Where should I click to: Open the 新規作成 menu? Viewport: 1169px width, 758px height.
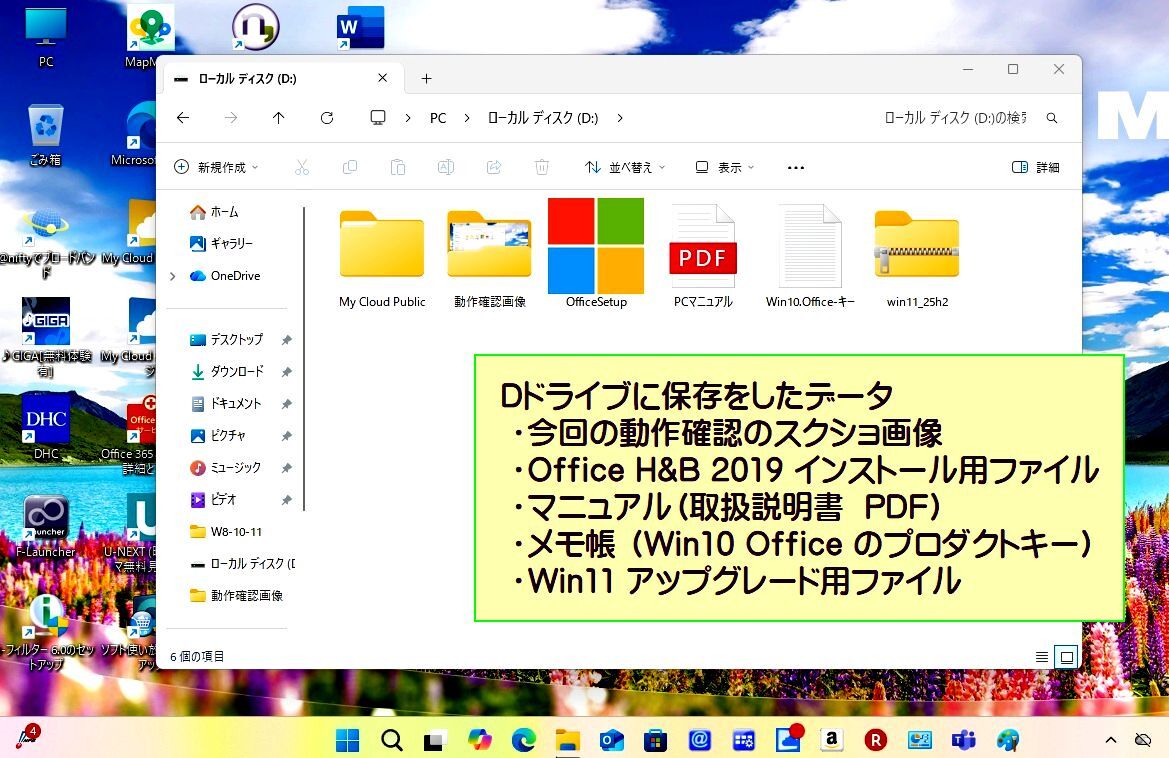tap(216, 167)
